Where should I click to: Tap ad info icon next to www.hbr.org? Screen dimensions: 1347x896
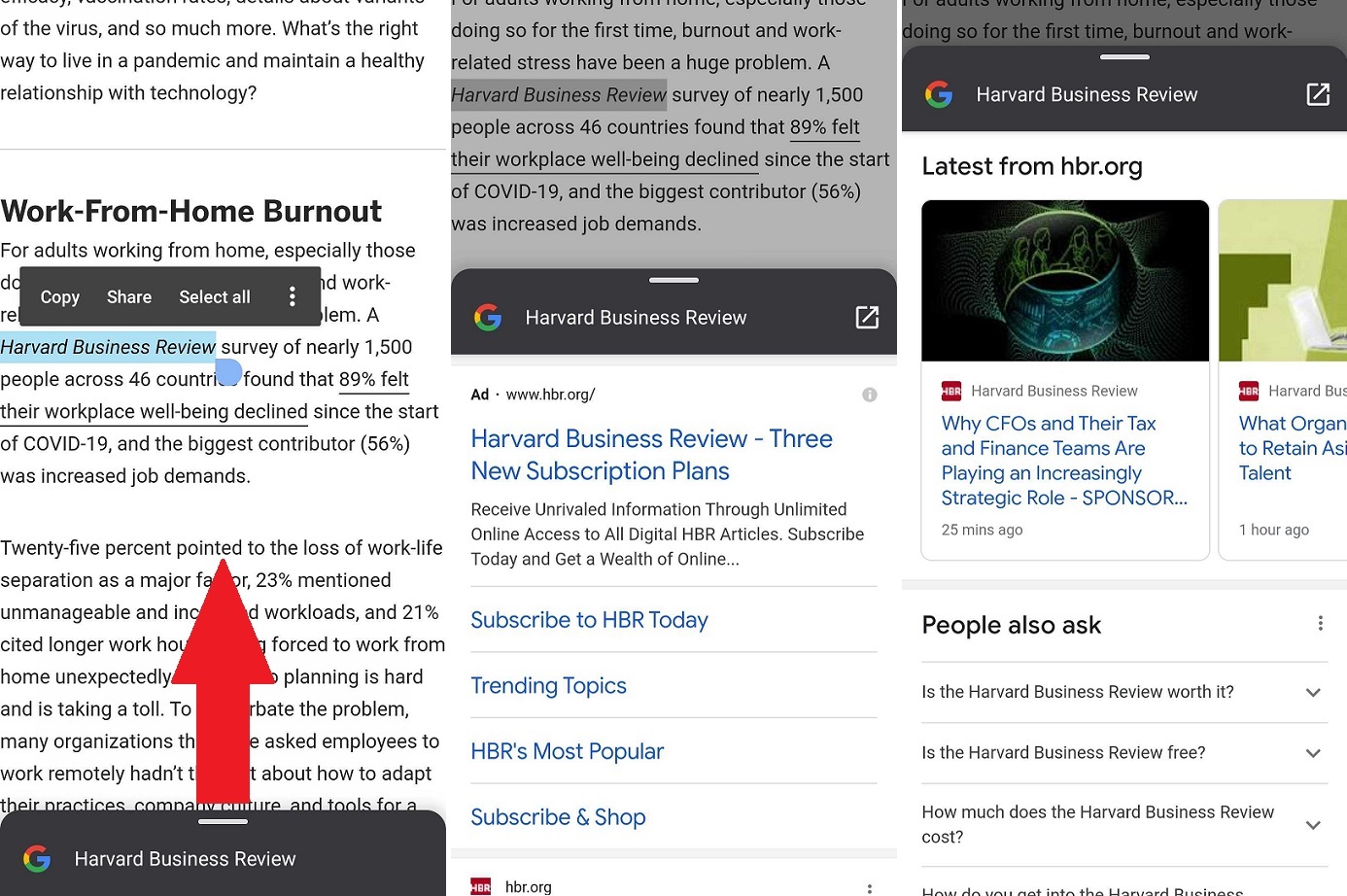[870, 395]
